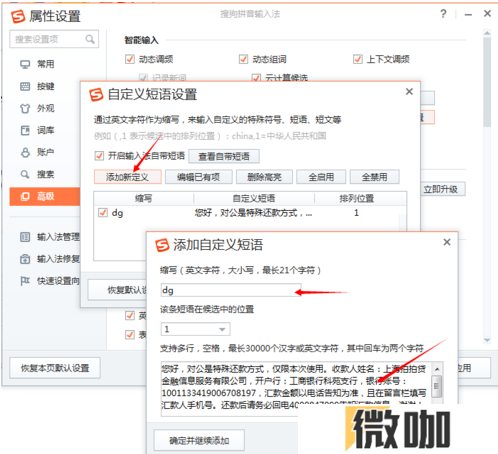Click Sogou logo in 自定义短语设置 title
Viewport: 498px width, 454px height.
(96, 95)
